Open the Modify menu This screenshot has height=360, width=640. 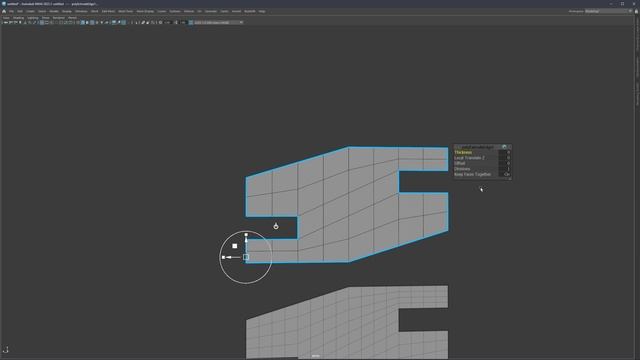pyautogui.click(x=54, y=11)
